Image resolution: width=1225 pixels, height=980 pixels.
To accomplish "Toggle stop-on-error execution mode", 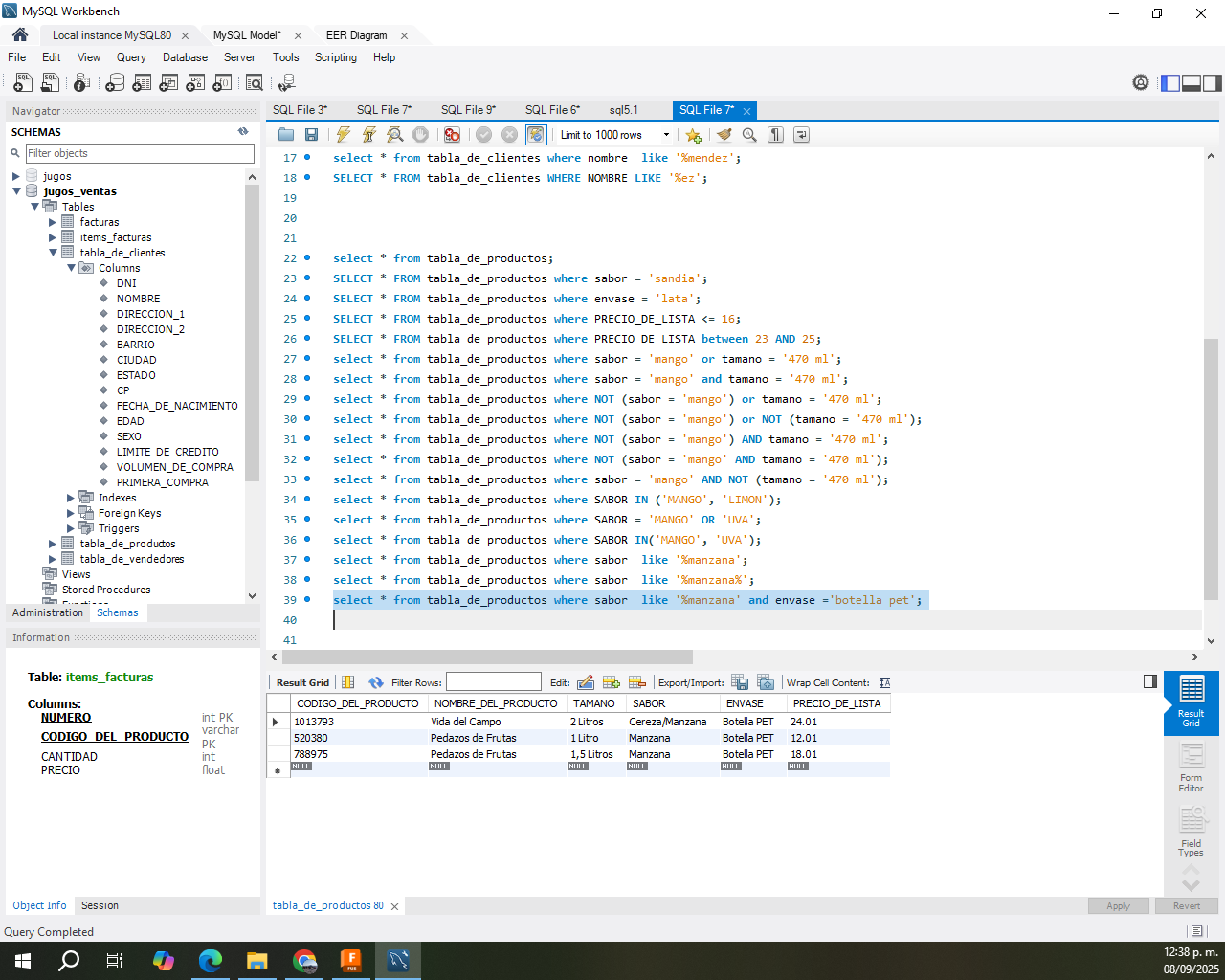I will (452, 135).
